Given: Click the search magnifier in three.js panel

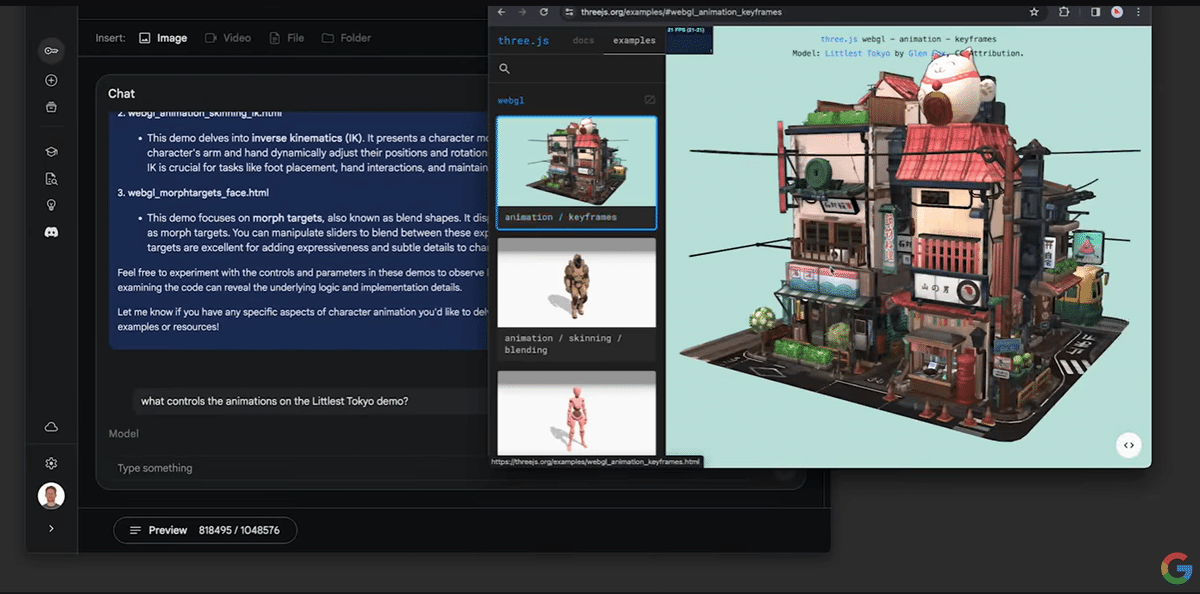Looking at the screenshot, I should [x=505, y=69].
